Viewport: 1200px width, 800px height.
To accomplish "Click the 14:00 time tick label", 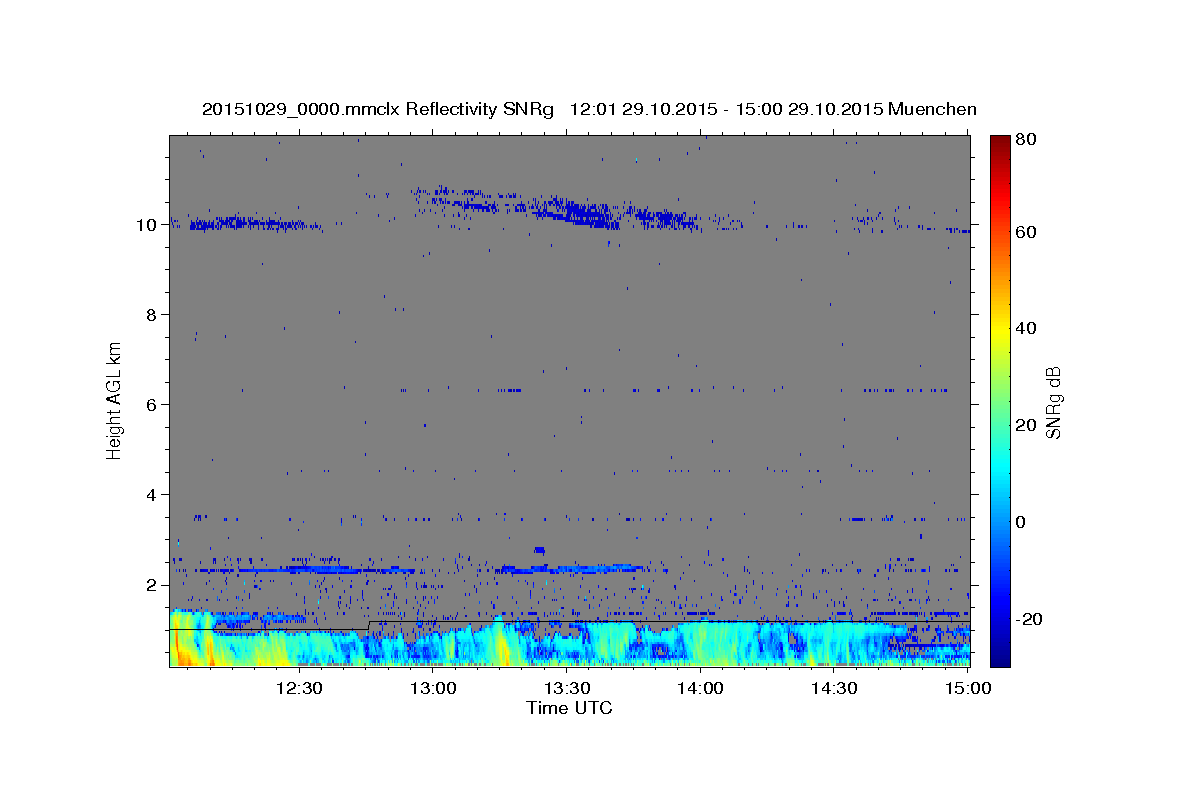I will (700, 688).
